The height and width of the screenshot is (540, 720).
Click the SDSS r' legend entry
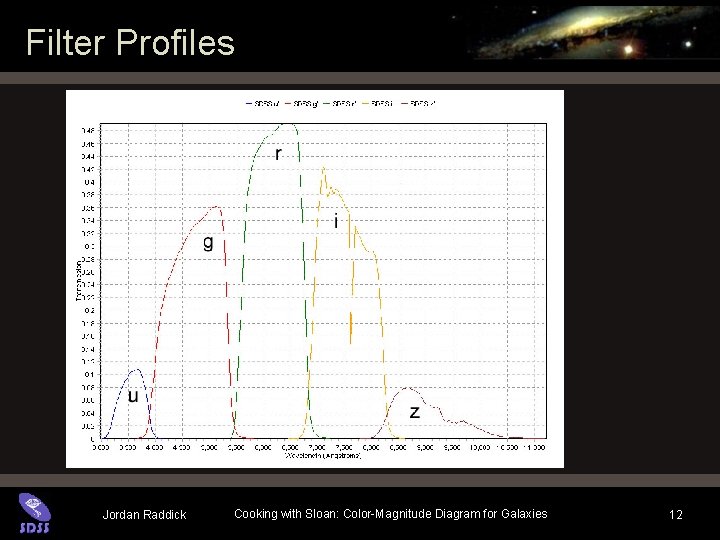tap(341, 104)
